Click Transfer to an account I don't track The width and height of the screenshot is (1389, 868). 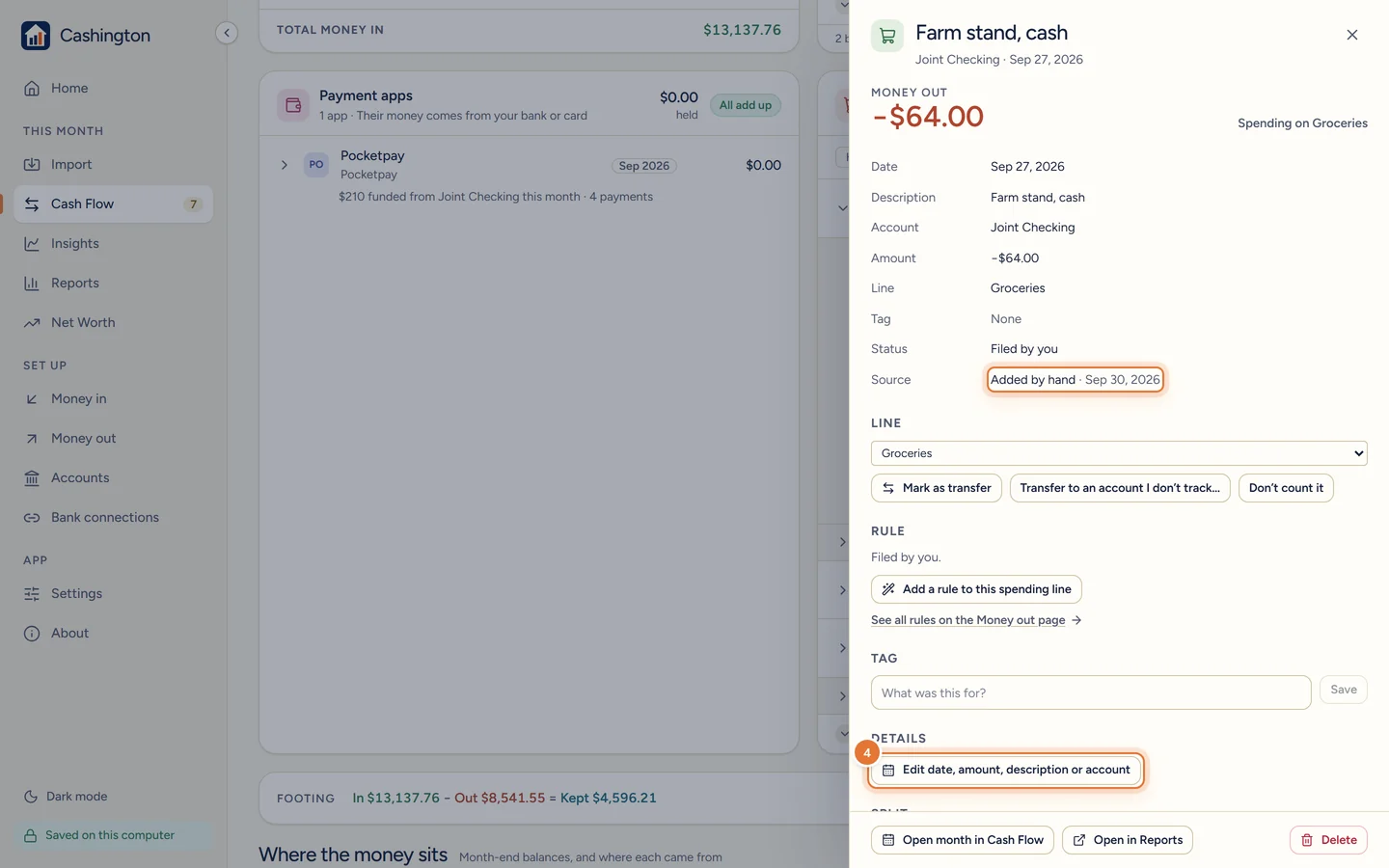pos(1120,488)
